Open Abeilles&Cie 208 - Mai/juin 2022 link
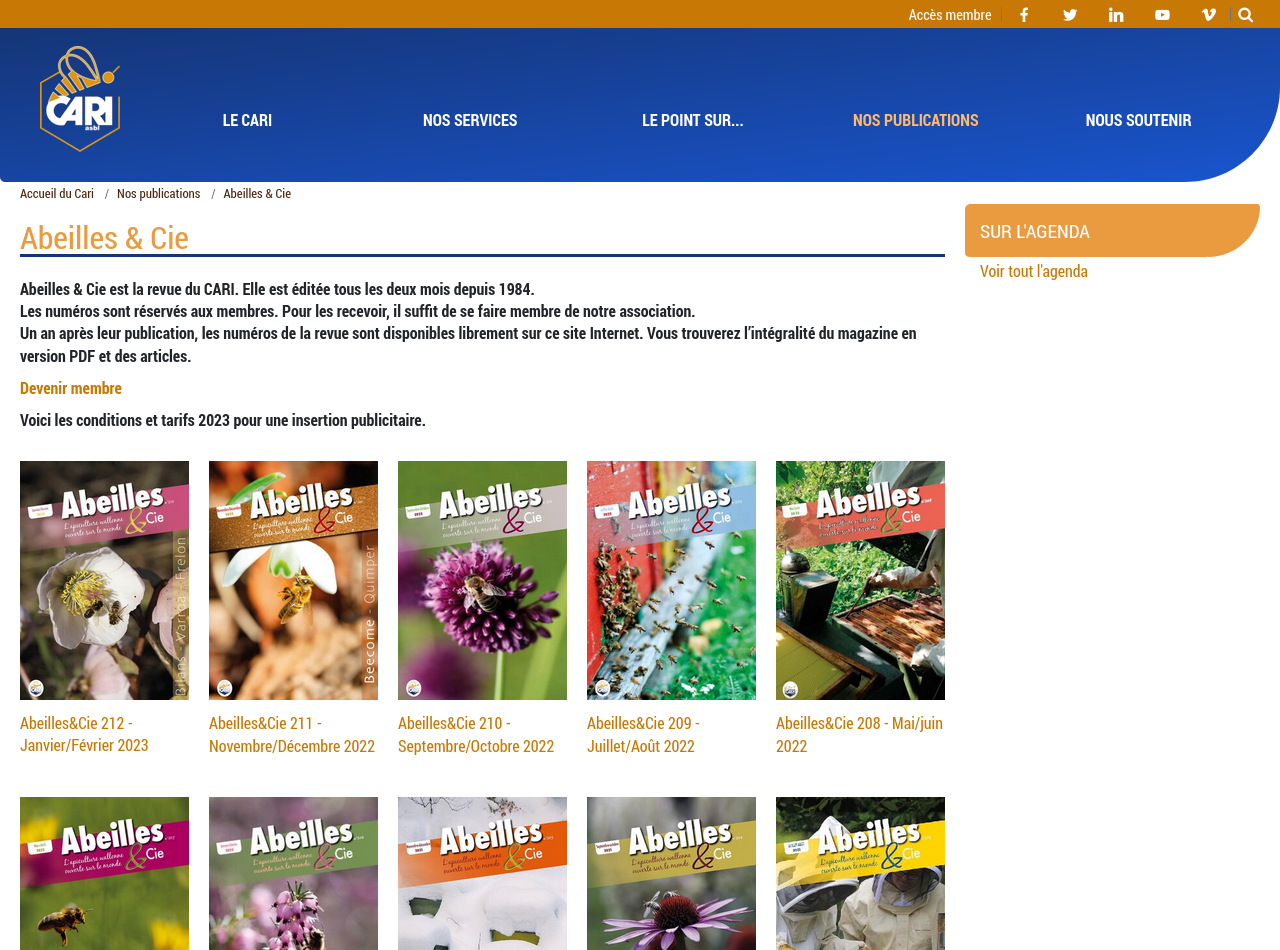 pyautogui.click(x=859, y=734)
